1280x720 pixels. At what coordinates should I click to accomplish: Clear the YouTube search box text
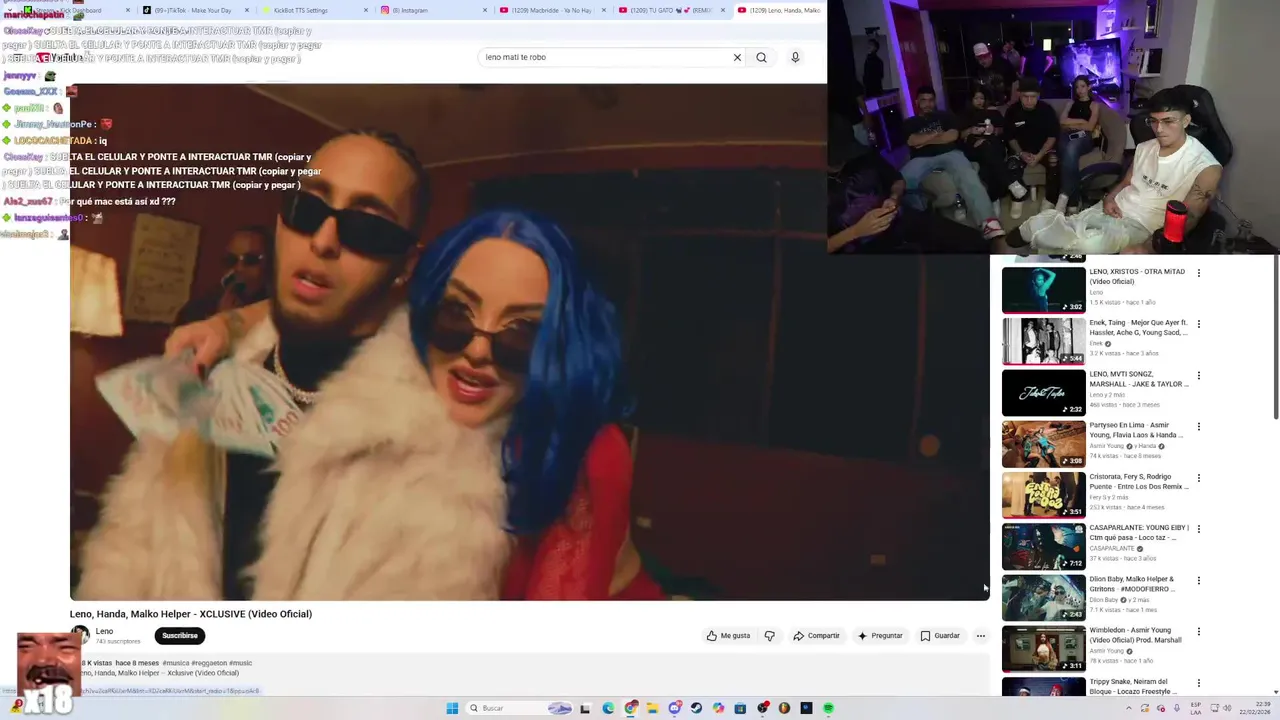(737, 57)
